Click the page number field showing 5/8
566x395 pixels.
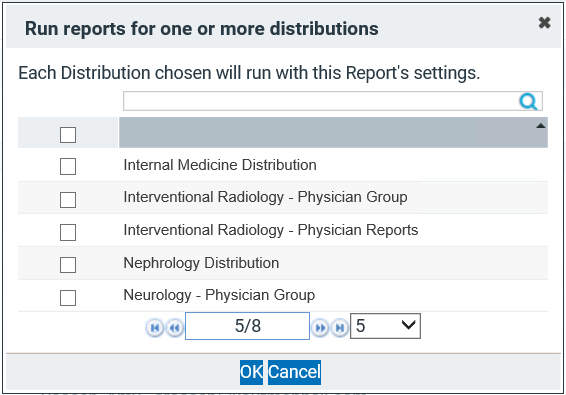tap(247, 326)
